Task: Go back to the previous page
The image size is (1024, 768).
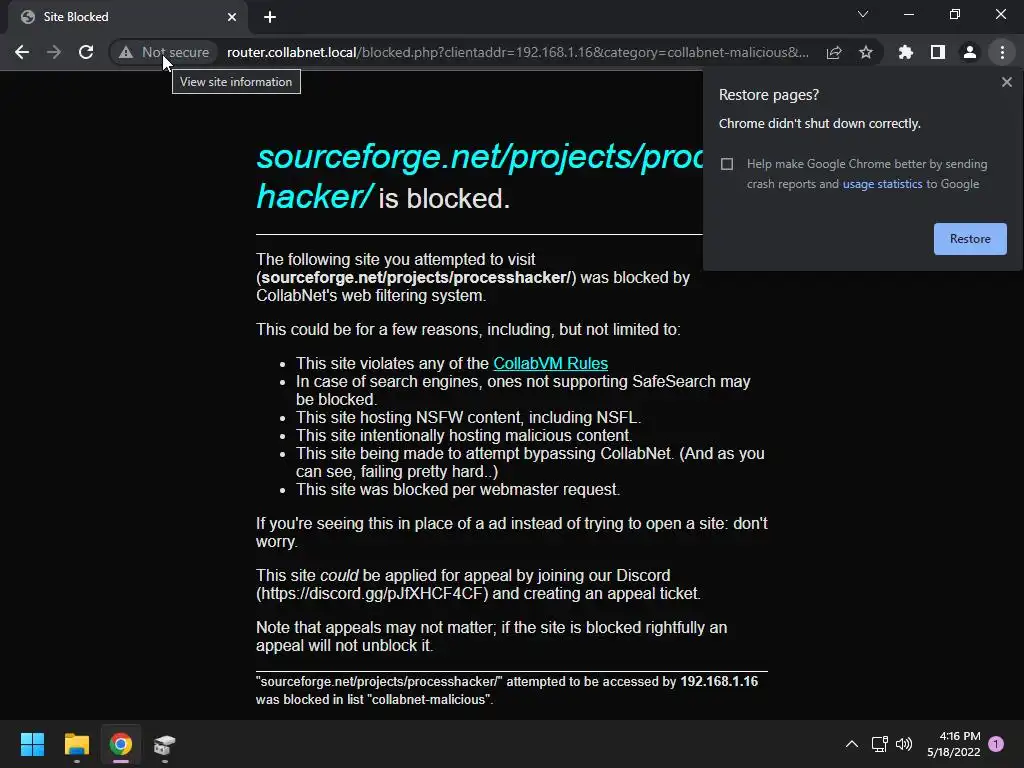Action: click(22, 52)
